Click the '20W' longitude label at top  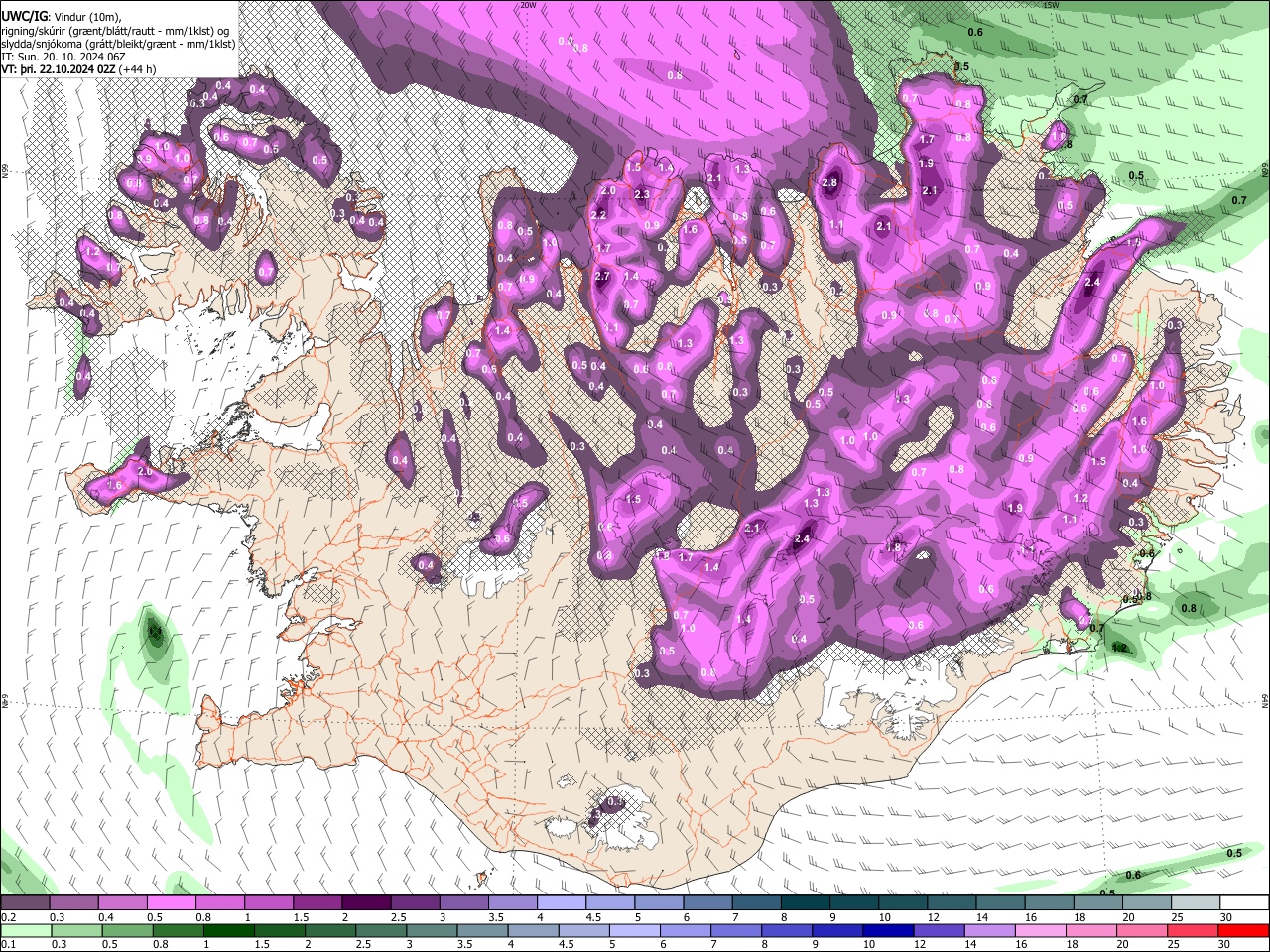[528, 5]
